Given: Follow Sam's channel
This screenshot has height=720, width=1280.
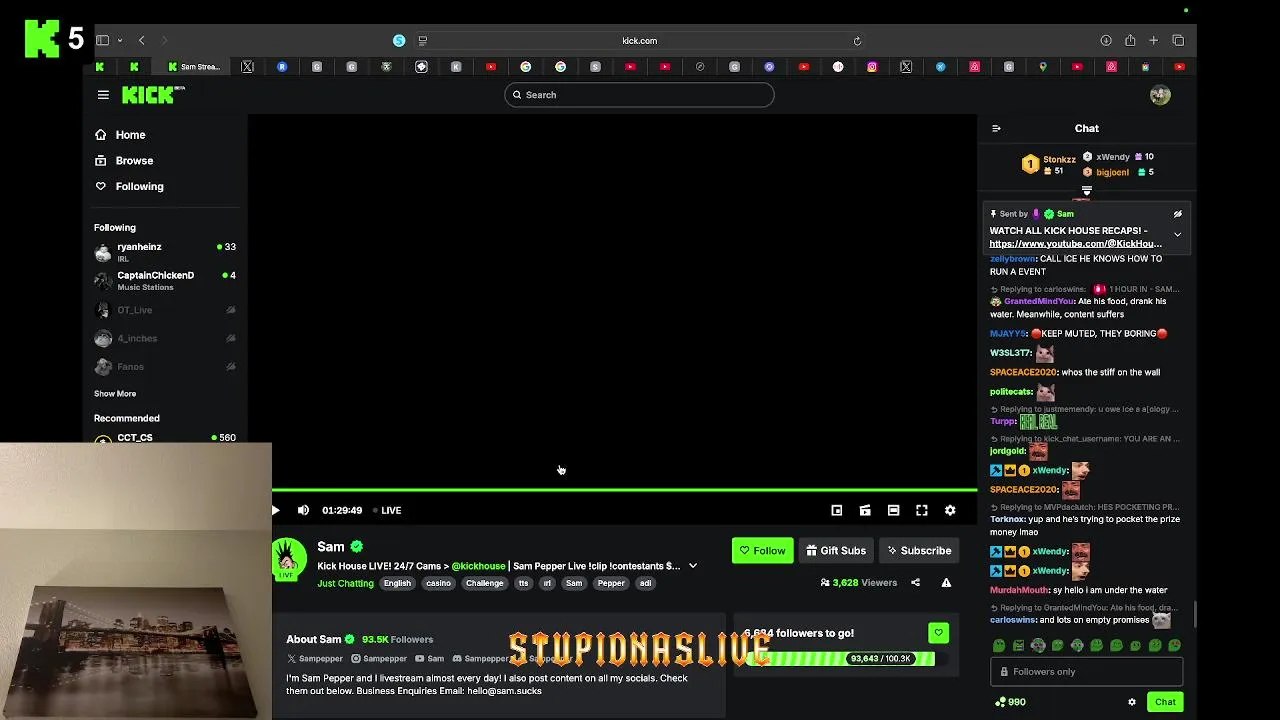Looking at the screenshot, I should pos(762,551).
